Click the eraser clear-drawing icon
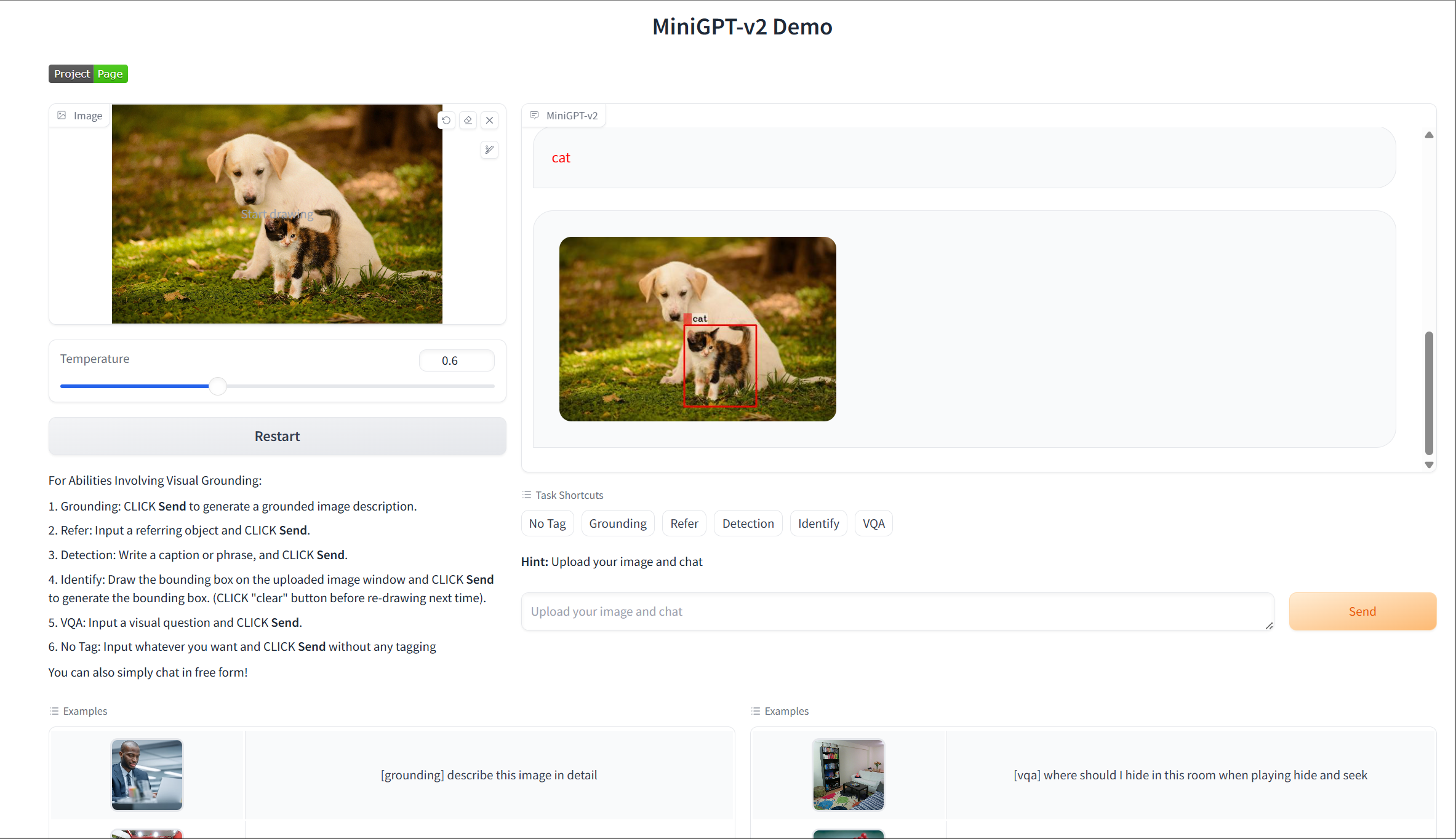This screenshot has height=839, width=1456. coord(468,121)
